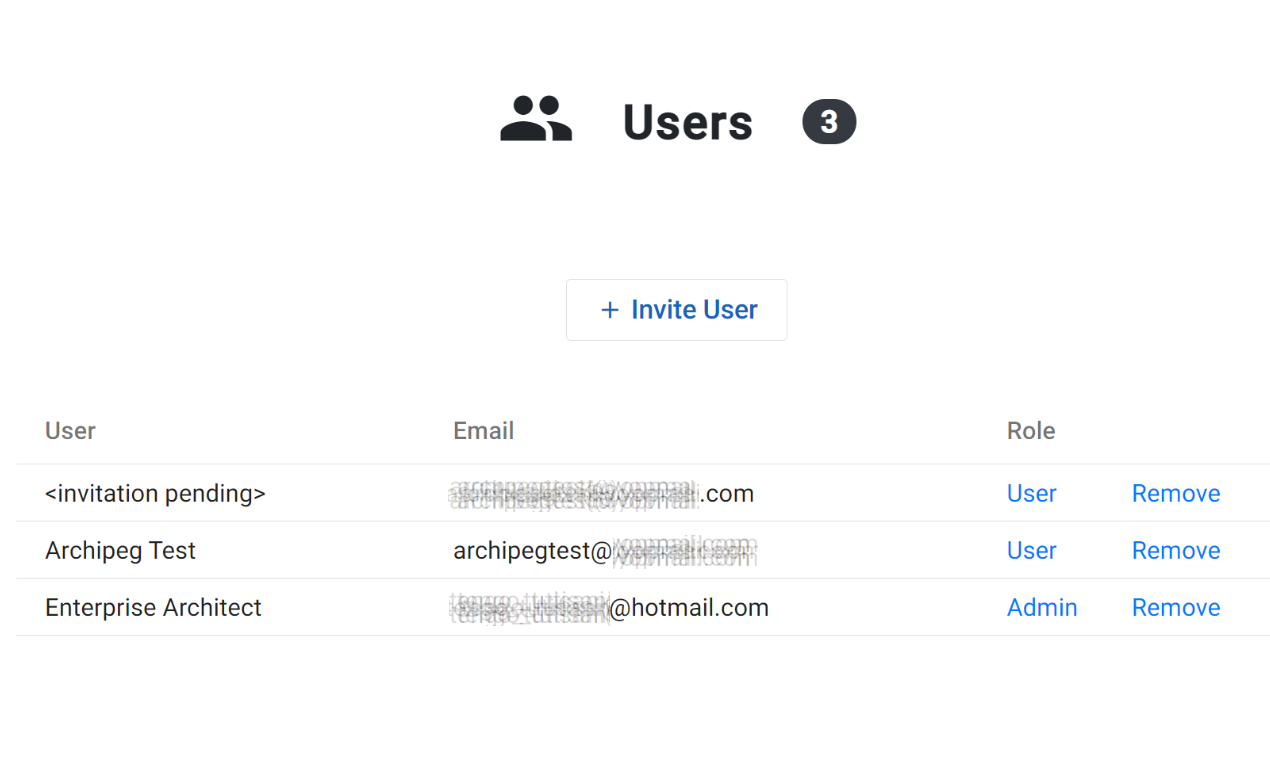Screen dimensions: 1270x760
Task: Click the Enterprise Architect name cell
Action: (153, 608)
